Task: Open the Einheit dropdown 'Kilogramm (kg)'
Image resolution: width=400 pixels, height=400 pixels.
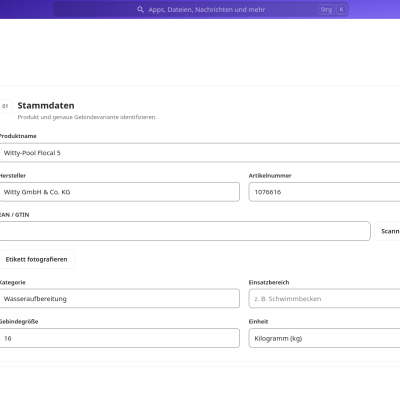Action: [324, 338]
